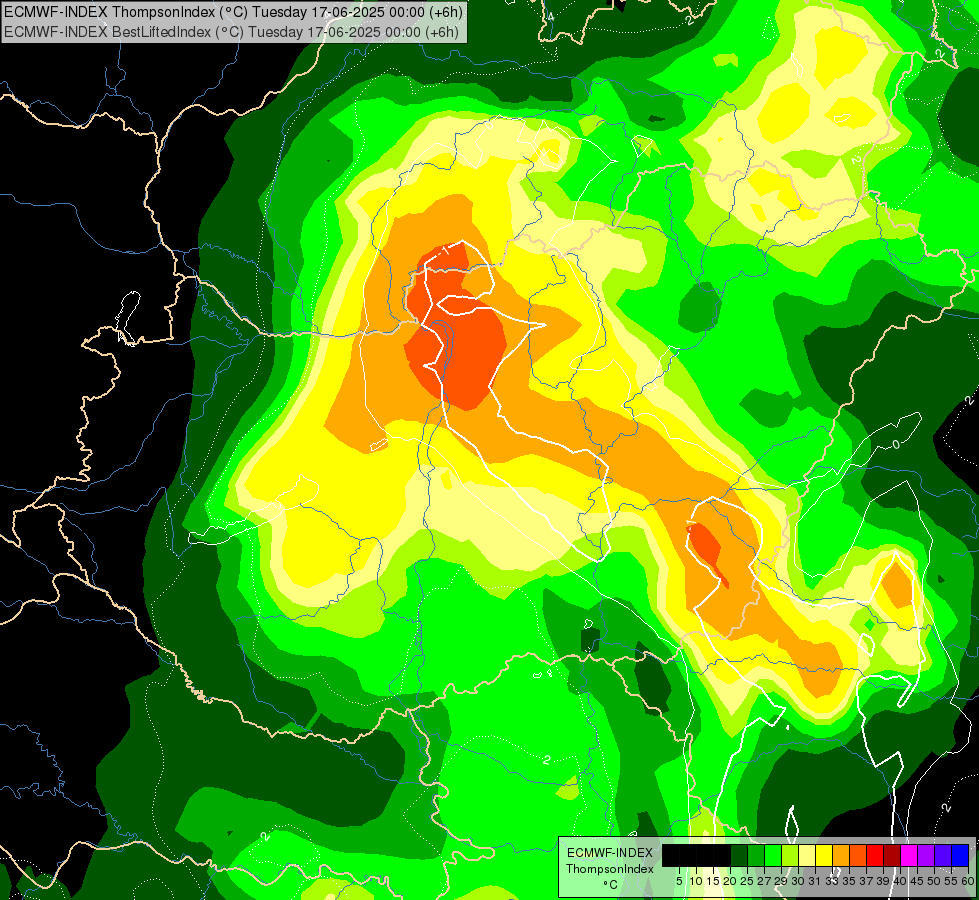979x900 pixels.
Task: Click the legend tick label 37
Action: pyautogui.click(x=867, y=881)
